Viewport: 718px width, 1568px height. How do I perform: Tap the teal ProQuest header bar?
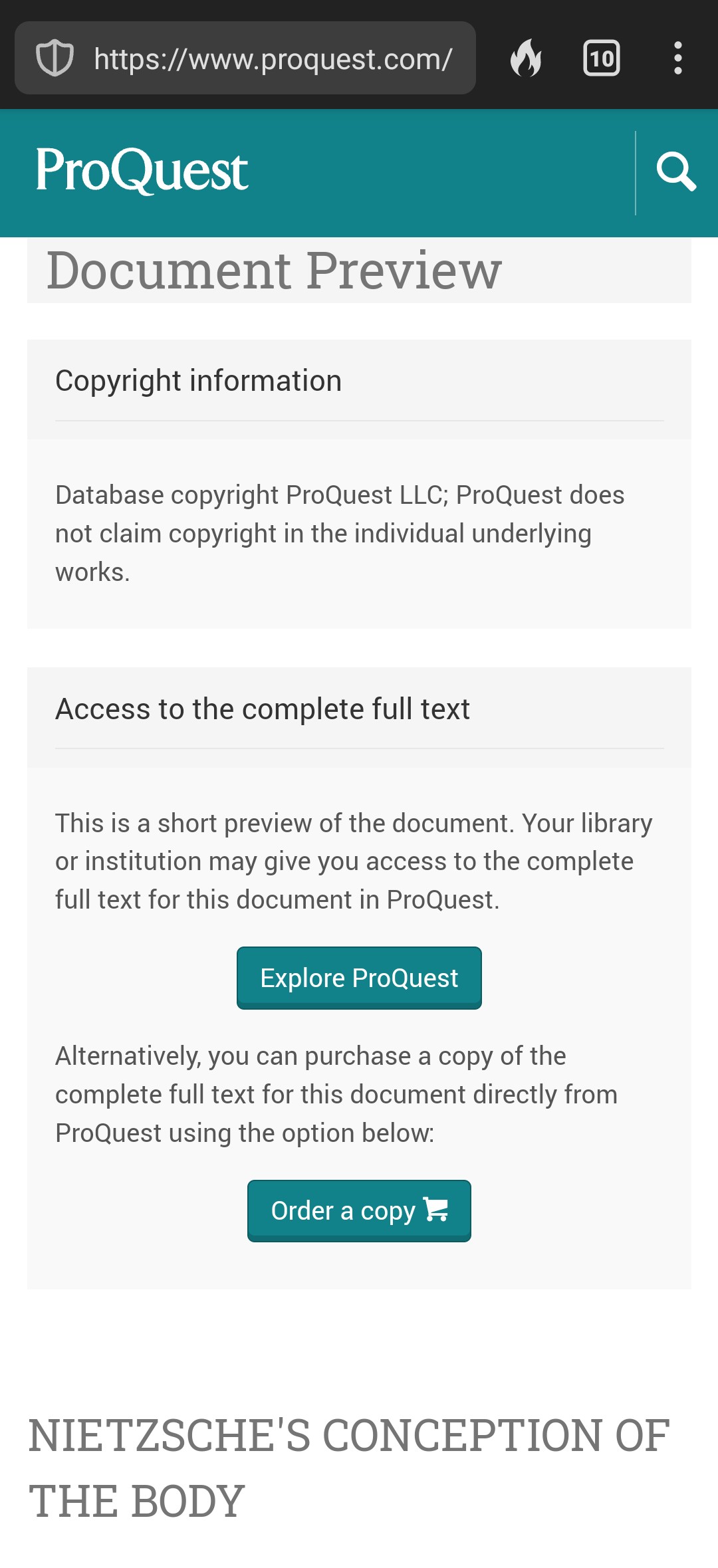coord(359,173)
